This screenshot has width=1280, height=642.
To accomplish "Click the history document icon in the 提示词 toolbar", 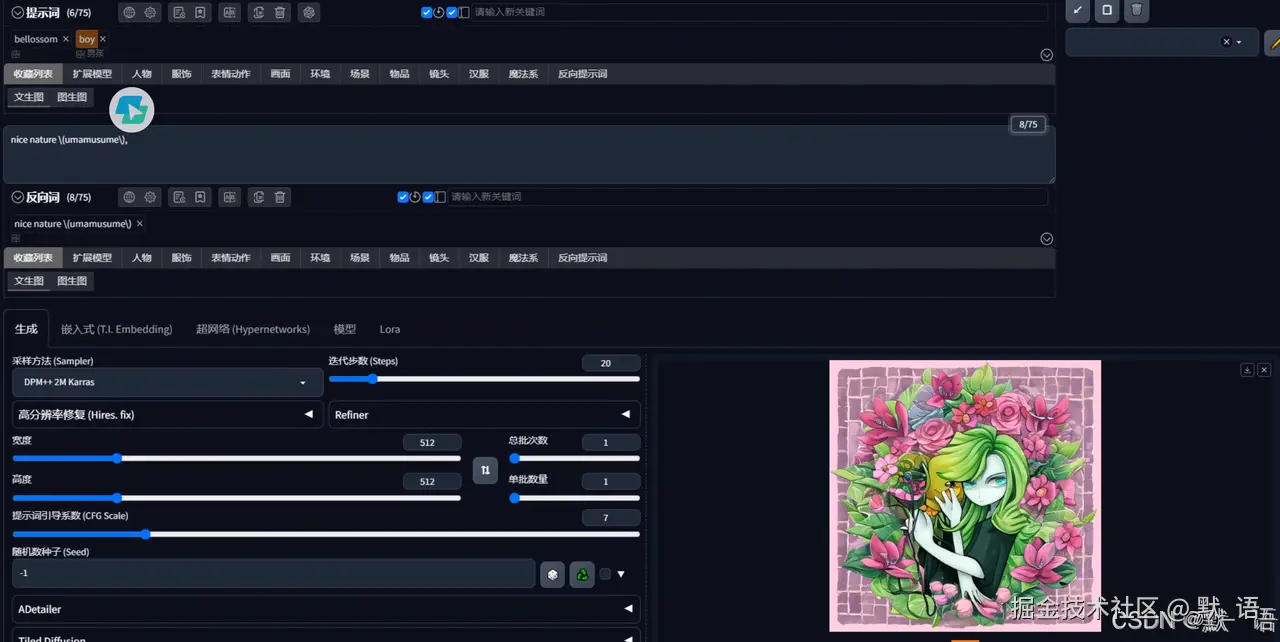I will (178, 13).
